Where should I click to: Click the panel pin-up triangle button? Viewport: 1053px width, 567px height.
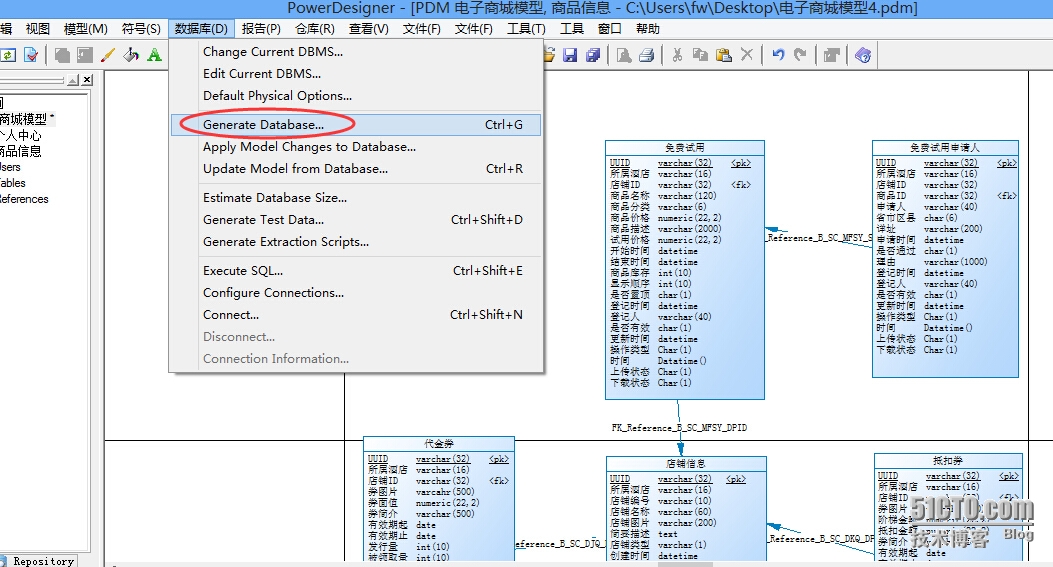[x=73, y=80]
